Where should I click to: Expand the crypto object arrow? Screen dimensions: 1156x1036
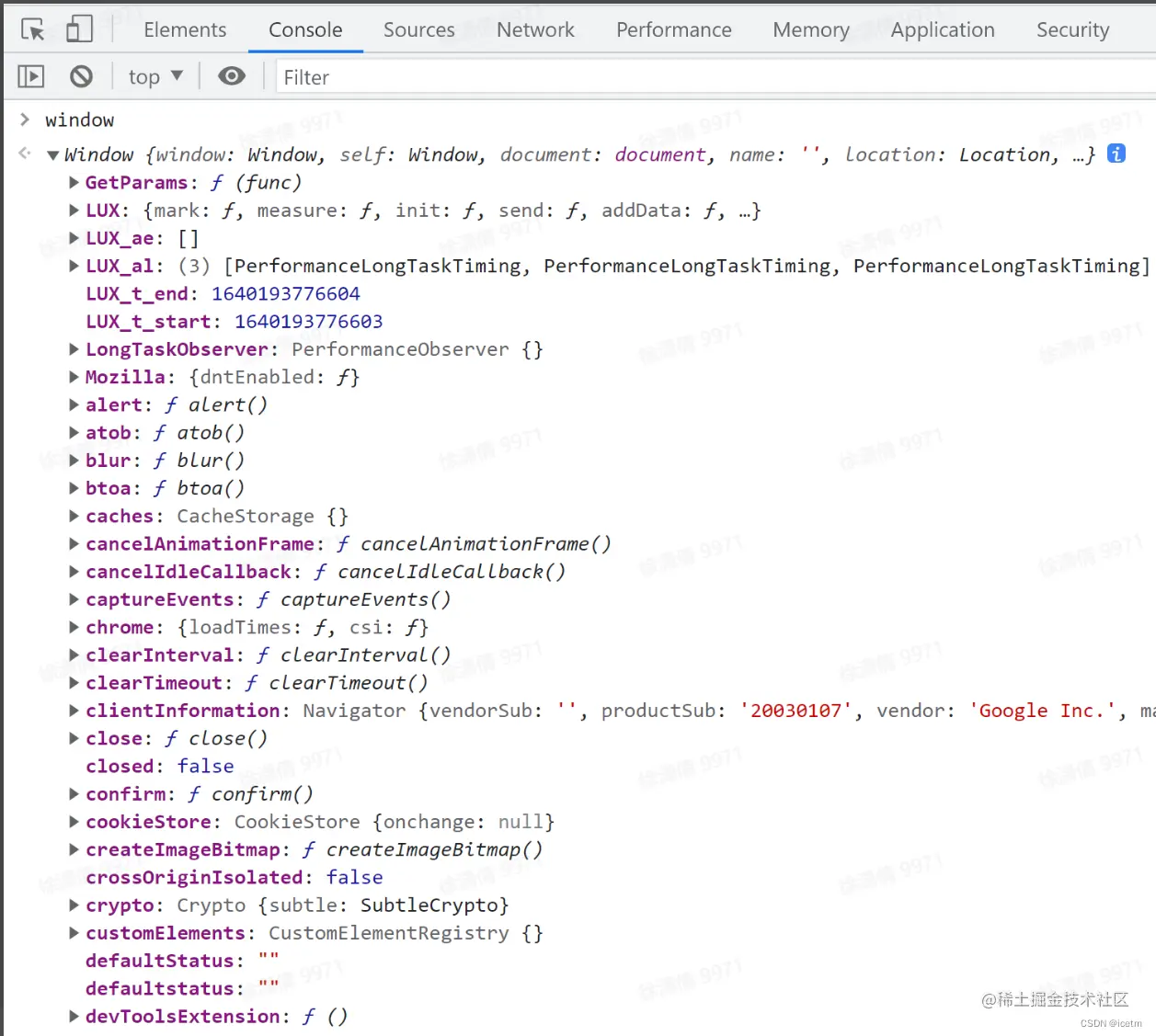click(74, 905)
